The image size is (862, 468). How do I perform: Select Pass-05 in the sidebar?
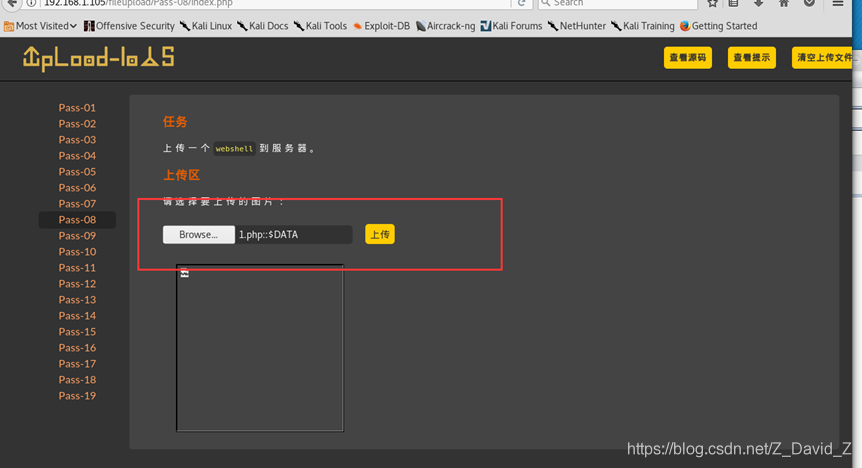[77, 172]
